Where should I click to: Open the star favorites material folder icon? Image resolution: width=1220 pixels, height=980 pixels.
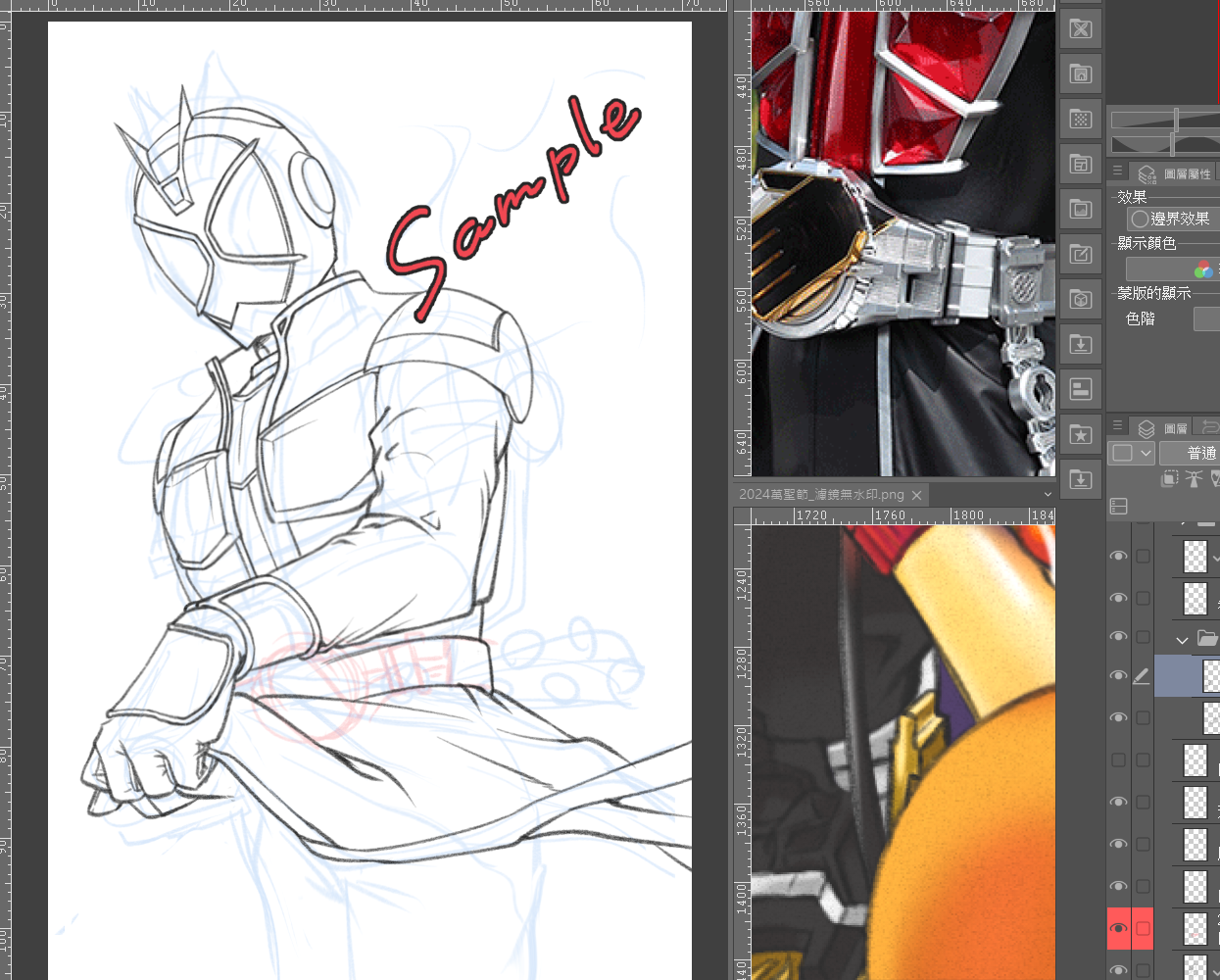[1081, 434]
